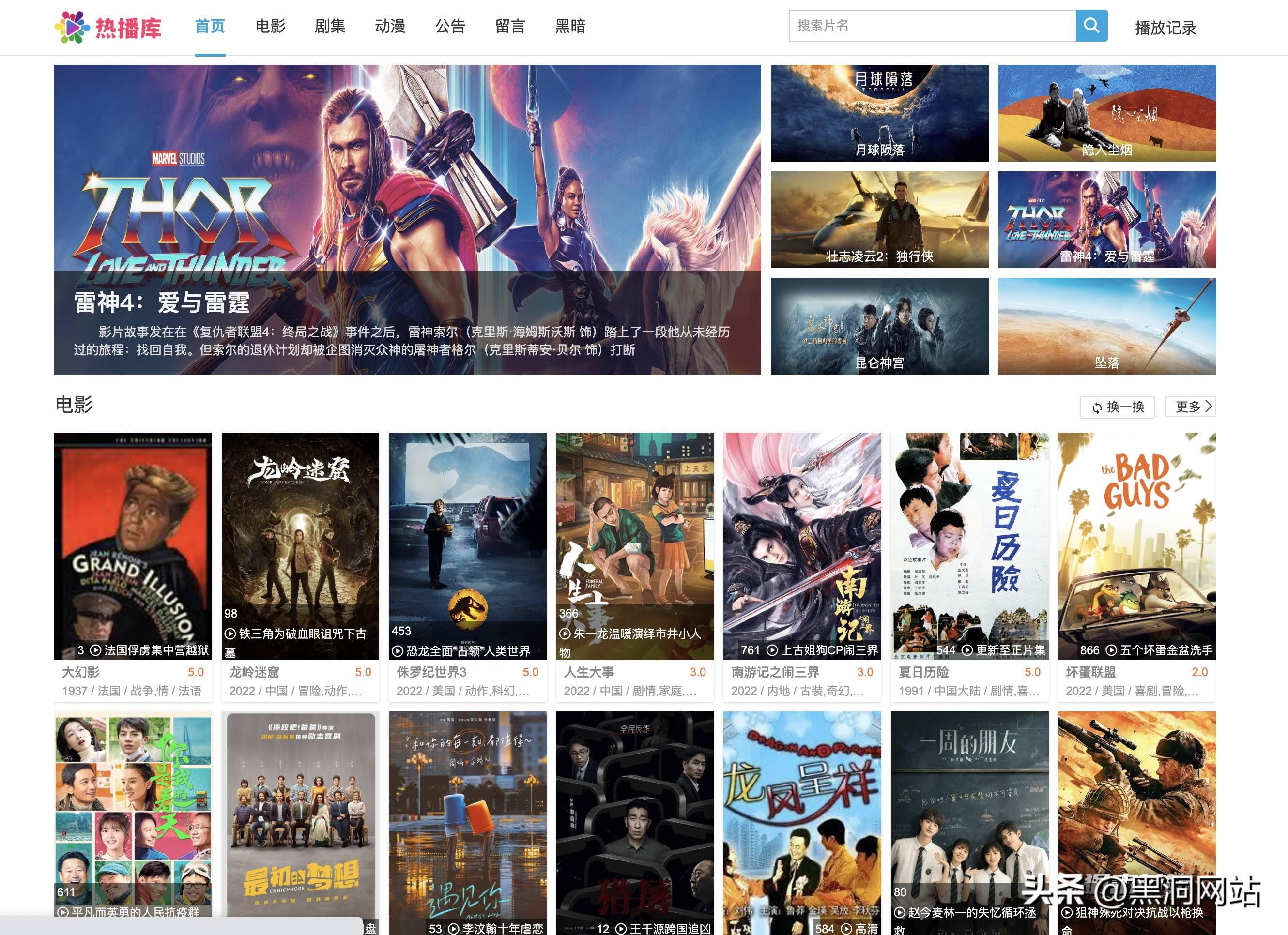
Task: Click the 侏罗纪世界3 movie title link
Action: [431, 672]
